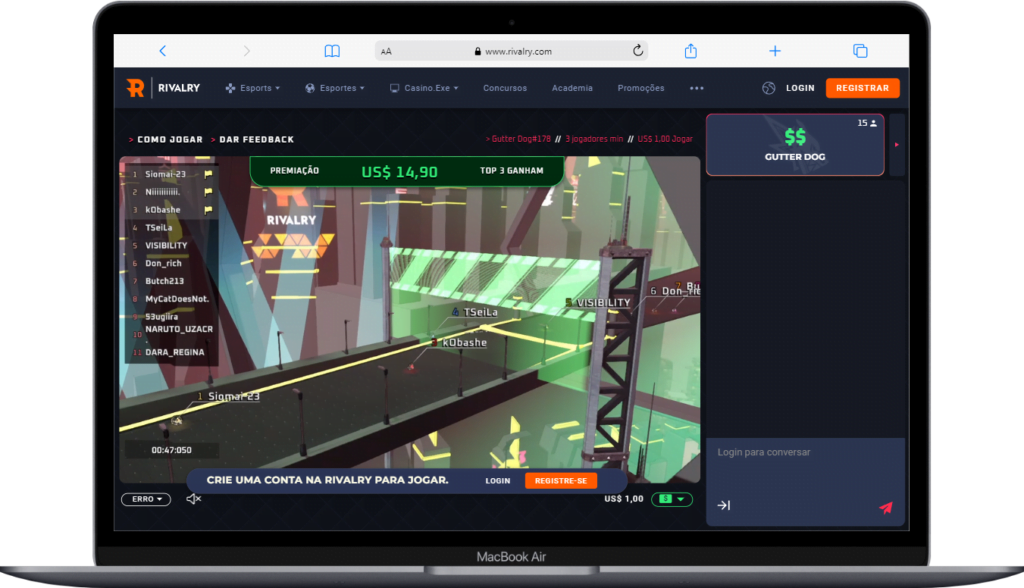This screenshot has width=1024, height=588.
Task: Click LOGIN in the create-account banner
Action: (498, 481)
